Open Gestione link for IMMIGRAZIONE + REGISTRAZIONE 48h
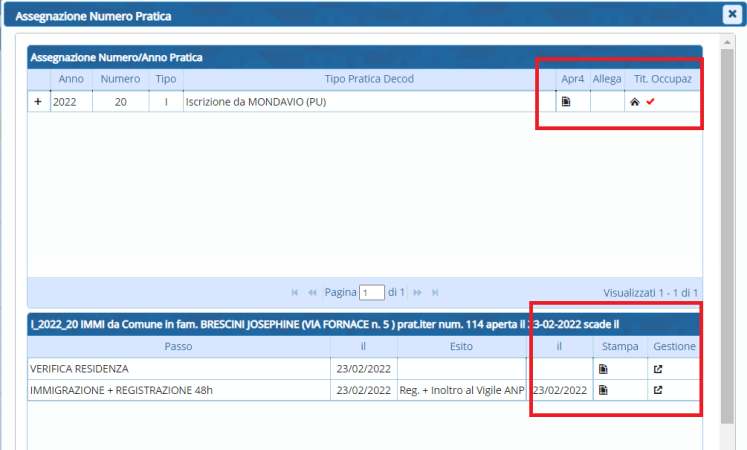Viewport: 747px width, 450px height. 657,390
